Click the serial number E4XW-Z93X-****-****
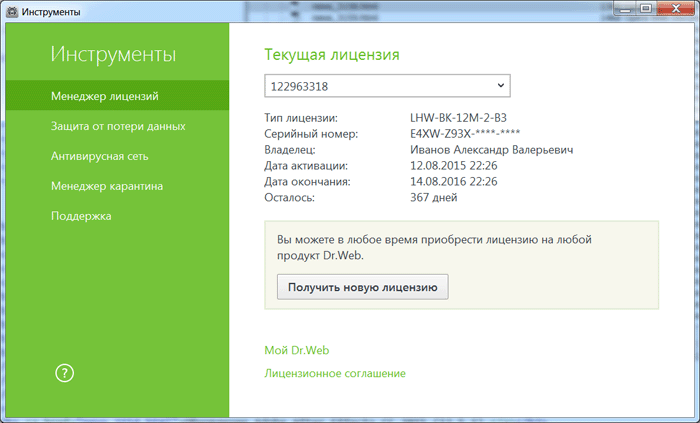Image resolution: width=700 pixels, height=423 pixels. click(x=465, y=133)
